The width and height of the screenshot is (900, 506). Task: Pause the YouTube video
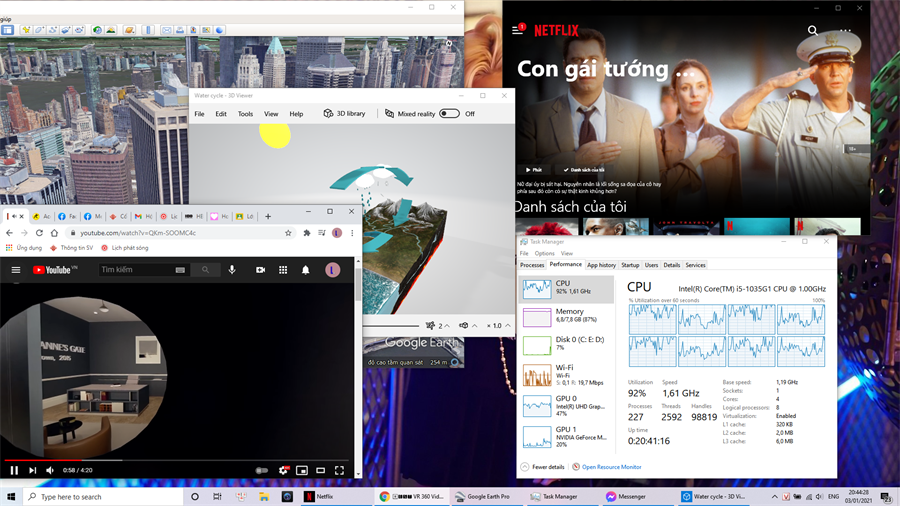[x=14, y=470]
